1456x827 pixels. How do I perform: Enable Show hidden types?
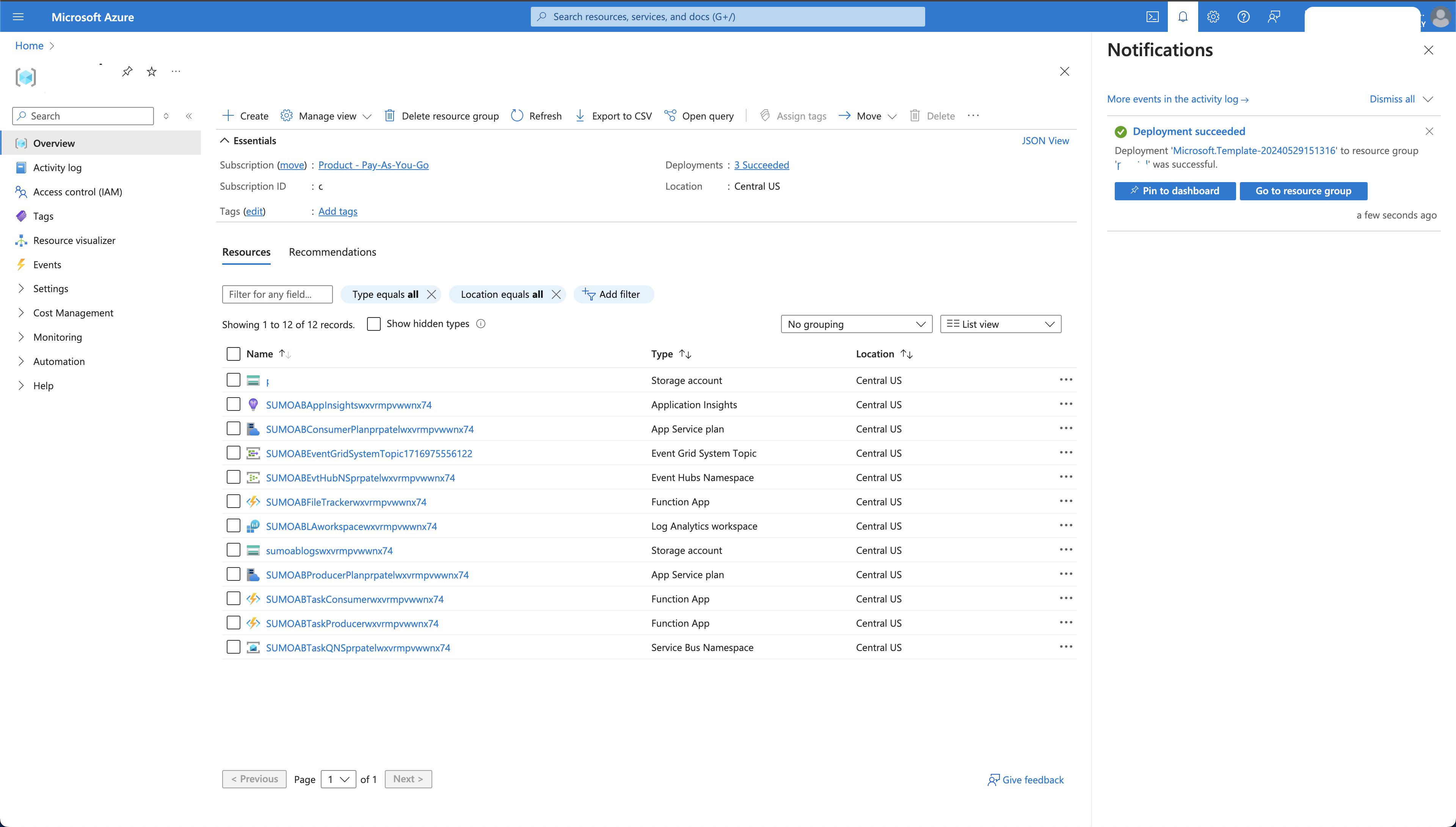coord(373,324)
